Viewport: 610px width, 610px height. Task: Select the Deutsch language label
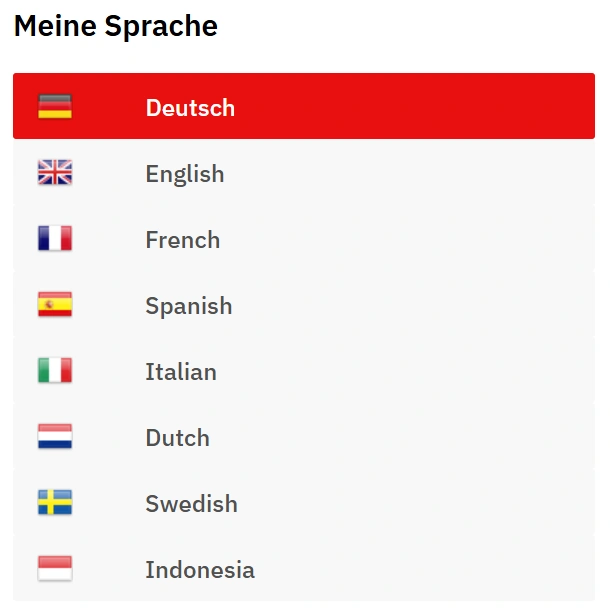tap(190, 107)
